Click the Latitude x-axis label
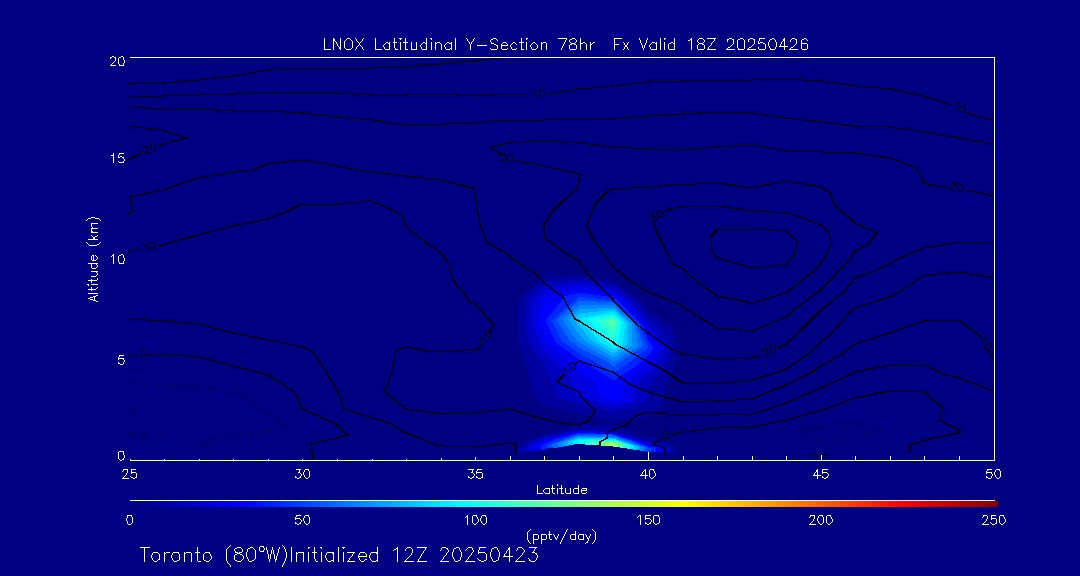1080x576 pixels. [561, 491]
